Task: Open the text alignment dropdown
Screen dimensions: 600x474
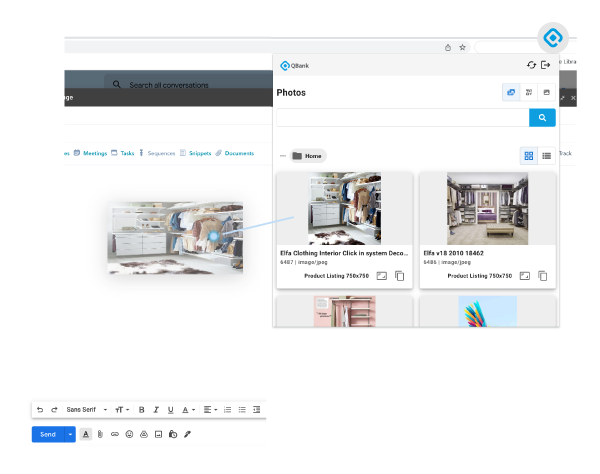Action: (210, 410)
